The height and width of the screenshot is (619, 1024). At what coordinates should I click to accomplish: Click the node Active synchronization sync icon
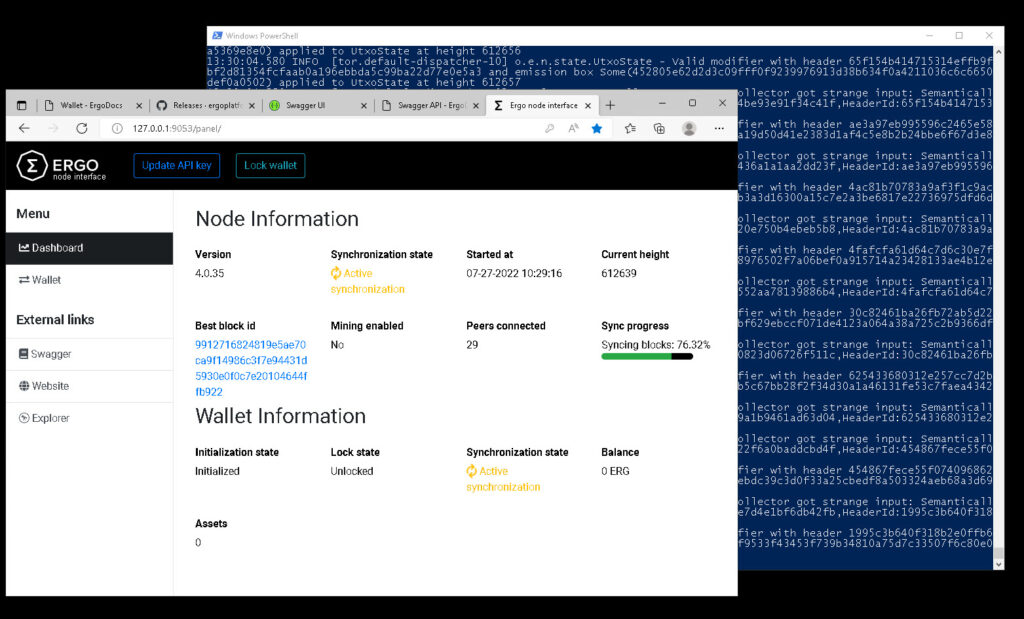tap(336, 273)
